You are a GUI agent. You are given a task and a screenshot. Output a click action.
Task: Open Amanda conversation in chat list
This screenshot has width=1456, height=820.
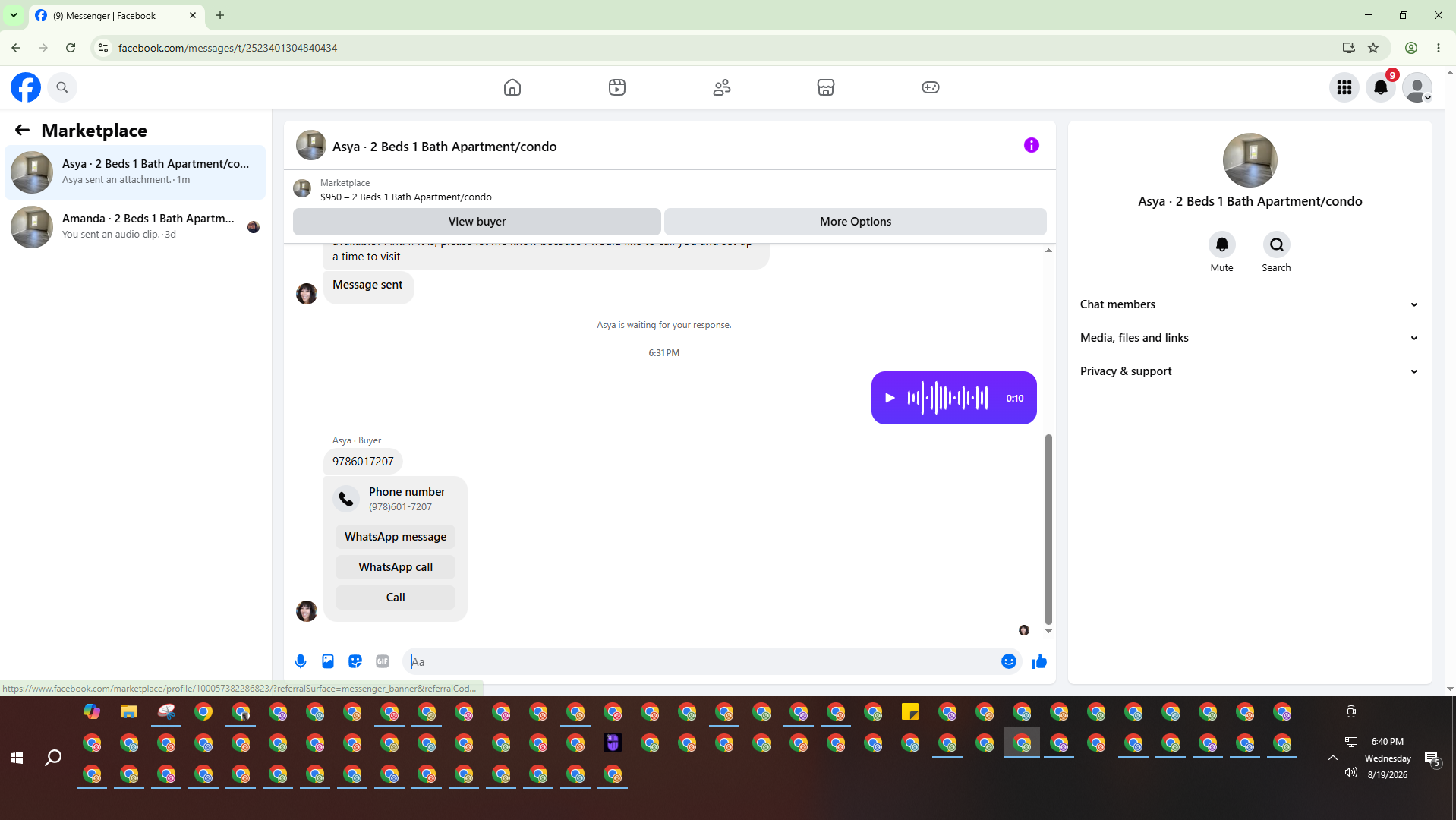[x=135, y=227]
